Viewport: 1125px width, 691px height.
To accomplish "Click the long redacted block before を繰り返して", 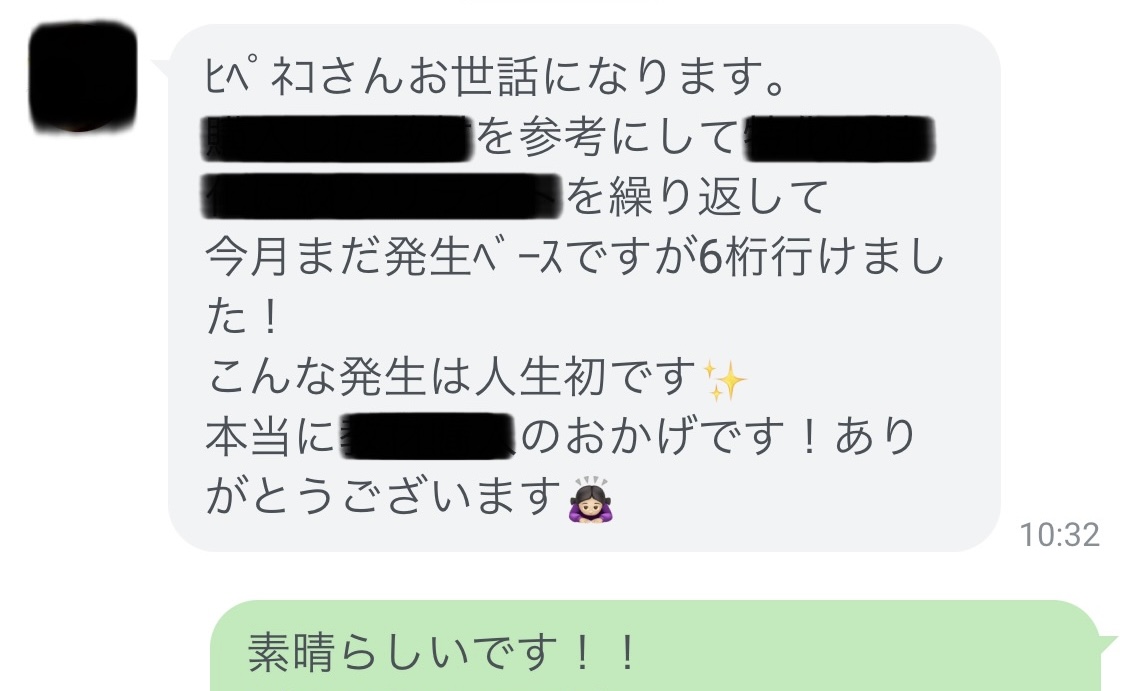I will [382, 196].
